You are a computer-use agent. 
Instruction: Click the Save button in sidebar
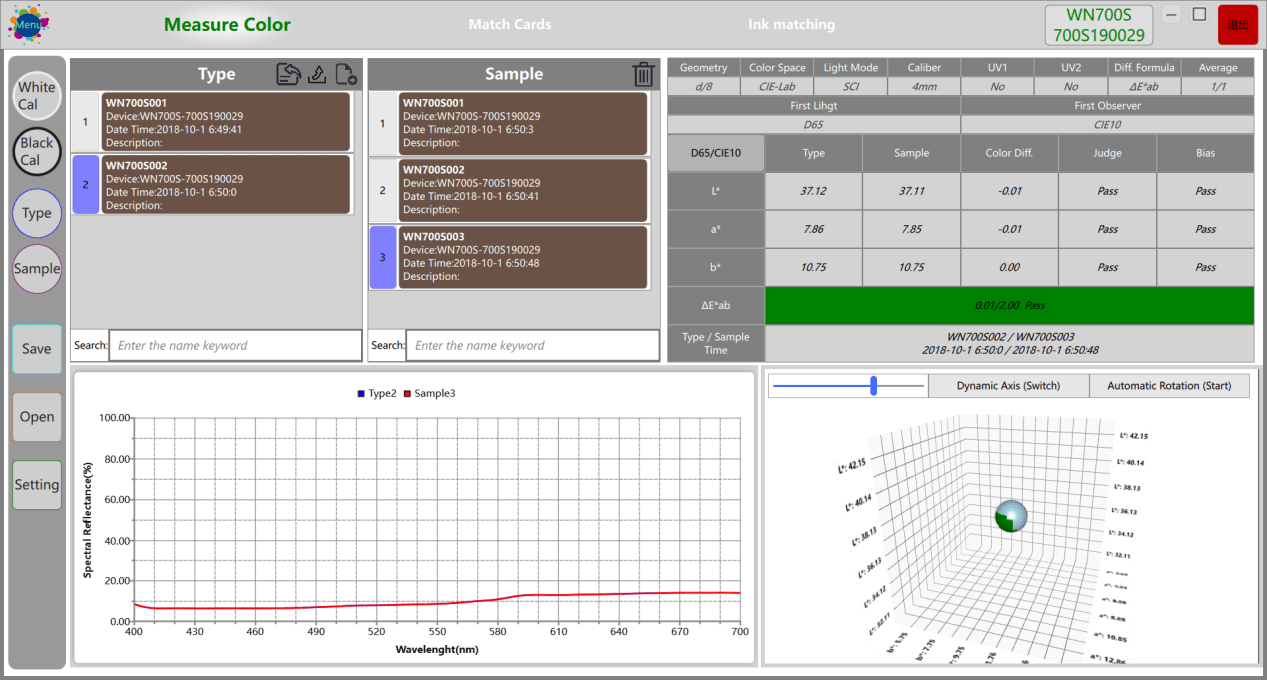(x=37, y=349)
